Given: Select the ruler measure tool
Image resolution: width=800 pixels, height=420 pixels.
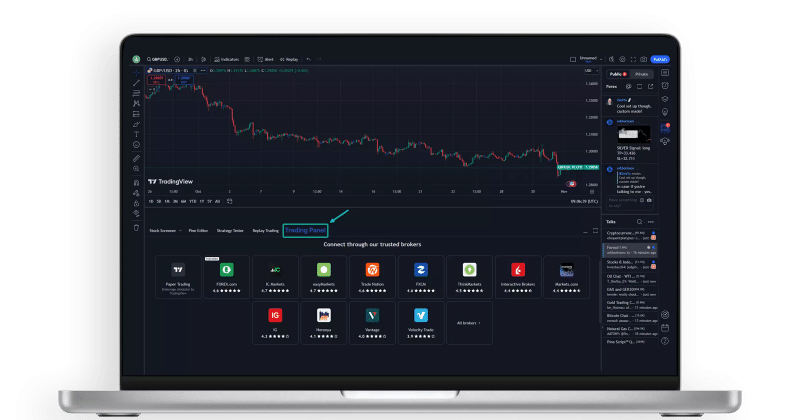Looking at the screenshot, I should 136,158.
